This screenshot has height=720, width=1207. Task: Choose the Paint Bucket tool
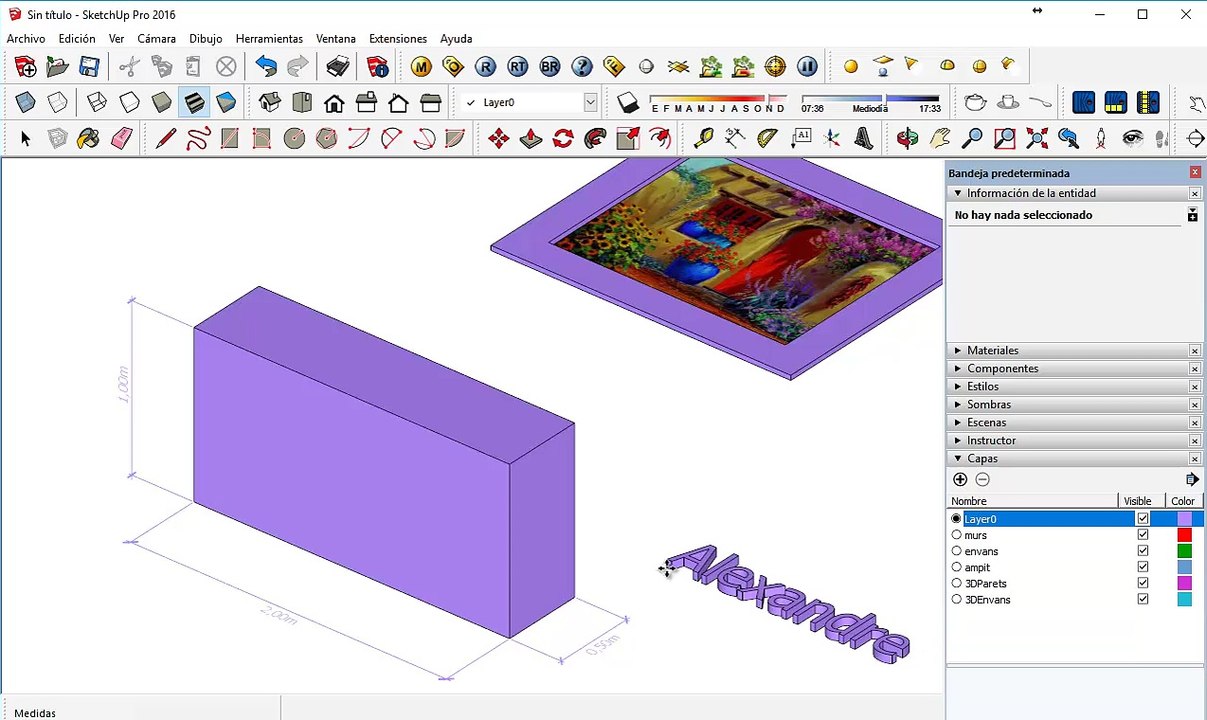[x=89, y=138]
